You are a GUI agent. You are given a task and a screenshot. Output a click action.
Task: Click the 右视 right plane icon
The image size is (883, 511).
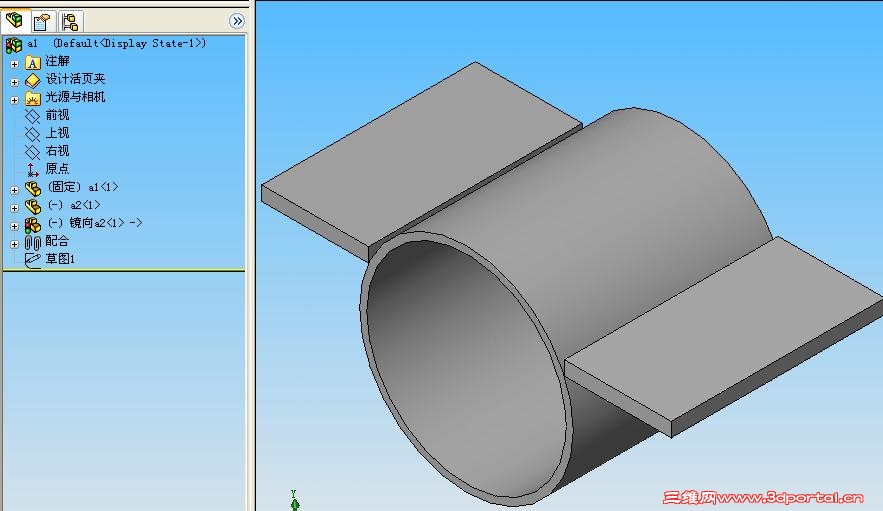(x=33, y=153)
